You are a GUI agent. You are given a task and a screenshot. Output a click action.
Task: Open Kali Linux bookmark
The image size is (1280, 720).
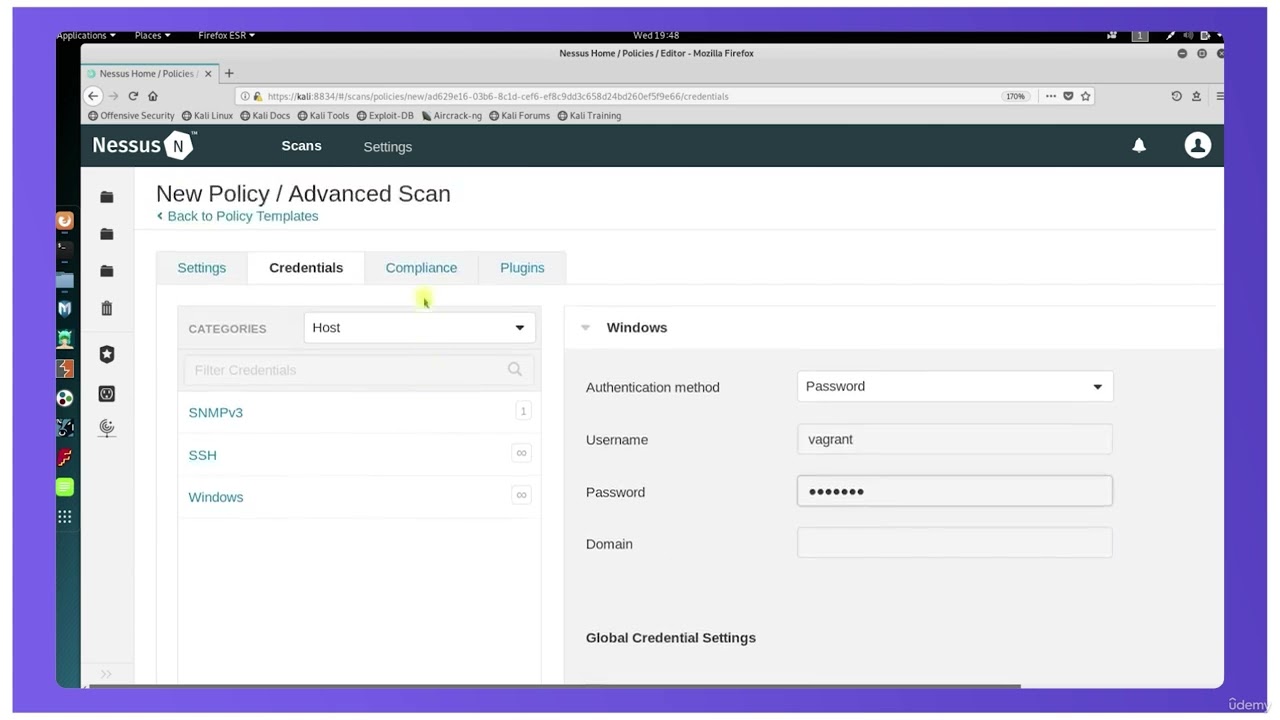(207, 116)
